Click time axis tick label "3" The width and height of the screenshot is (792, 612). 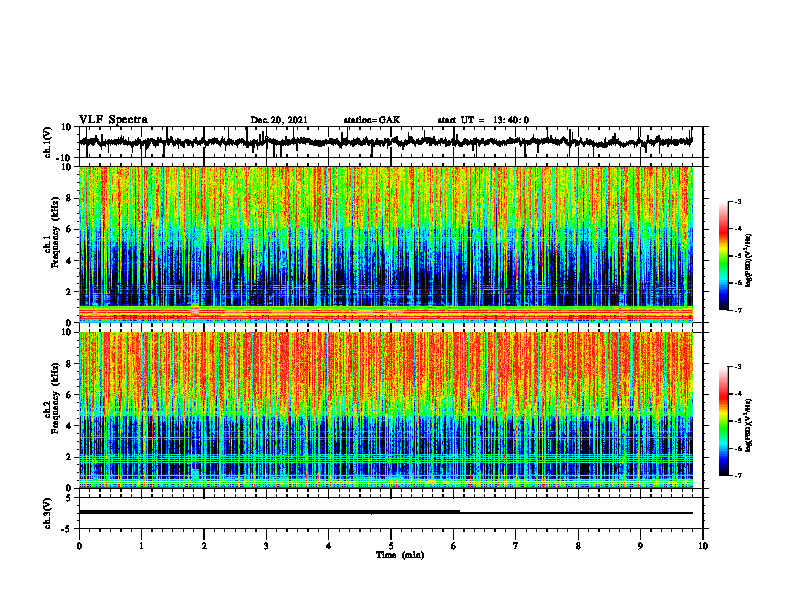[x=266, y=546]
